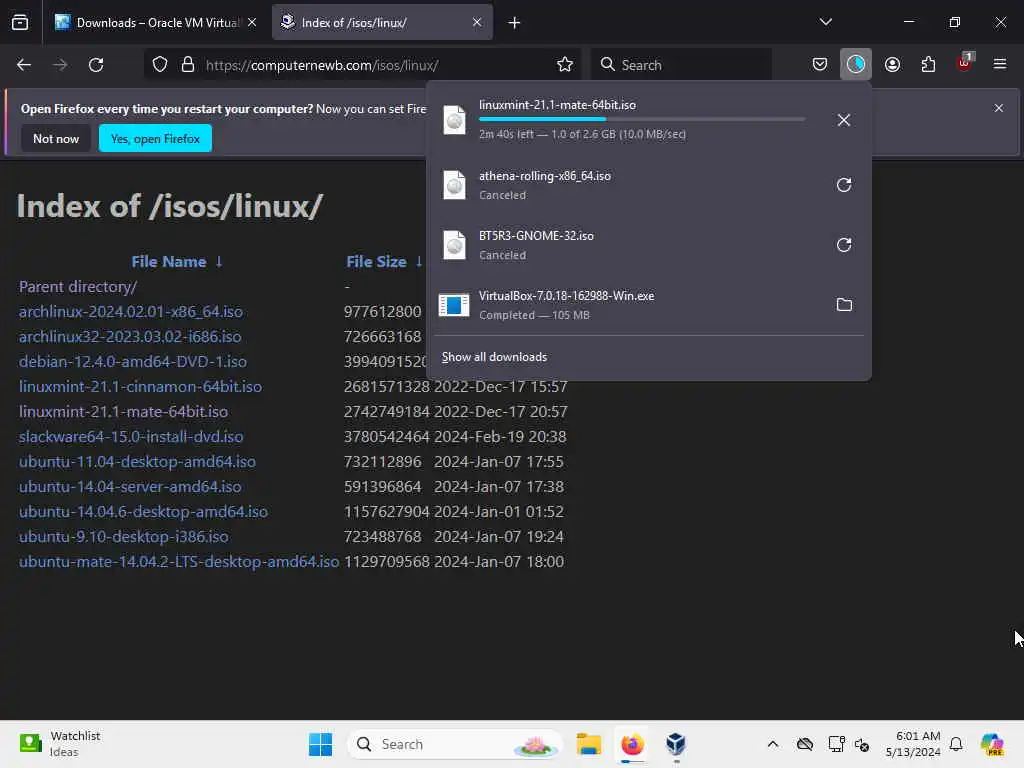Download archlinux32-2023.03.02-i686.iso
Screen dimensions: 1024x768
pos(130,336)
